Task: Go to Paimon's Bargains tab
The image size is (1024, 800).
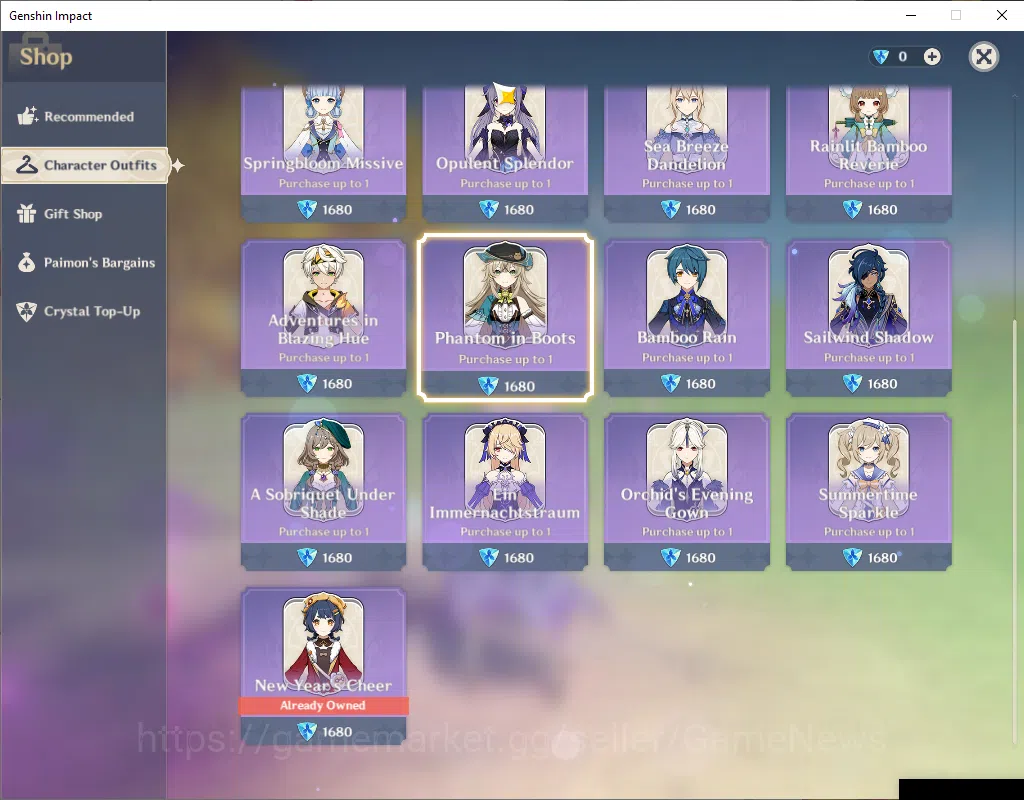Action: (x=84, y=263)
